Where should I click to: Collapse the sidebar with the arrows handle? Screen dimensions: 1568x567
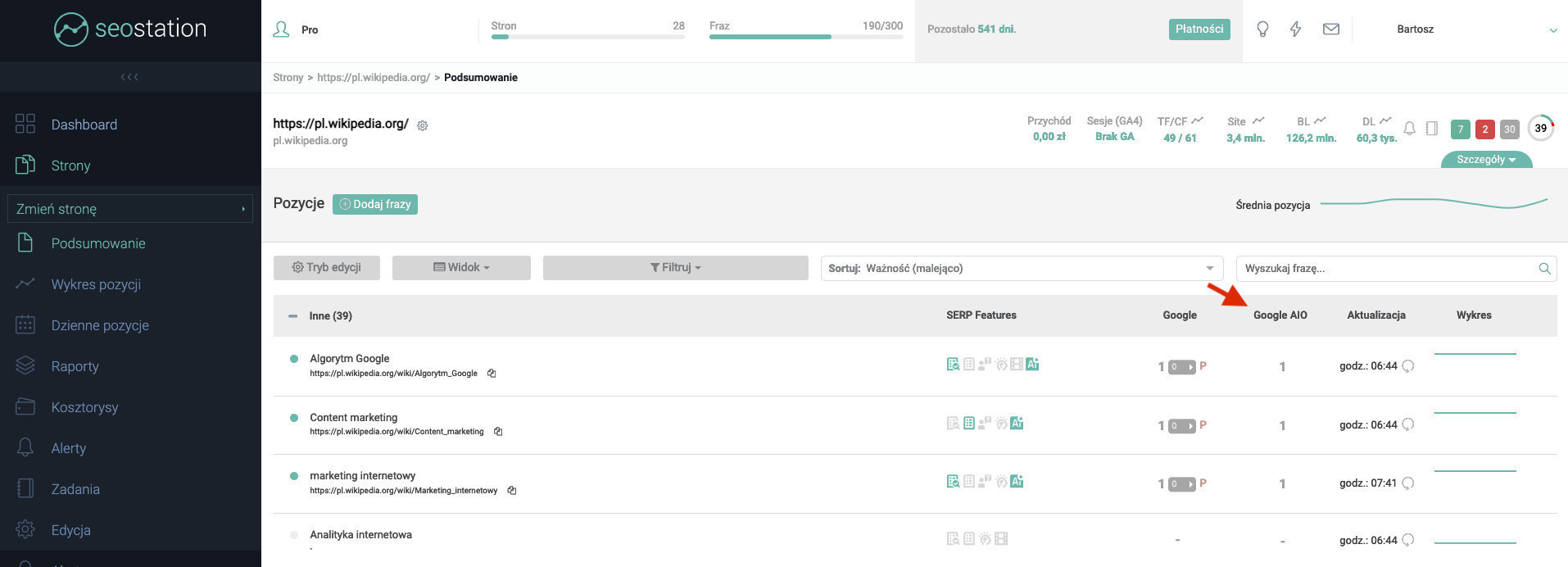pyautogui.click(x=129, y=77)
